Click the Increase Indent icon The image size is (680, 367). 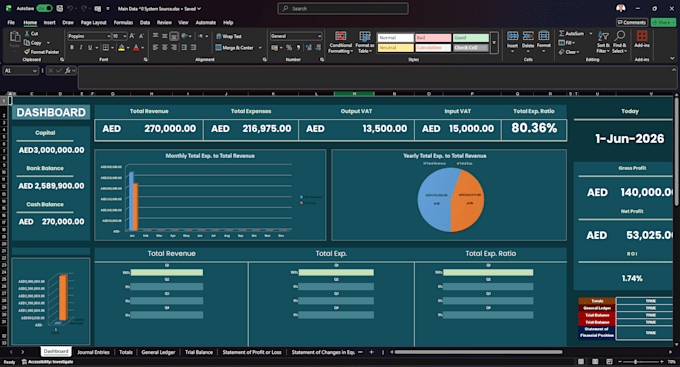tap(193, 48)
